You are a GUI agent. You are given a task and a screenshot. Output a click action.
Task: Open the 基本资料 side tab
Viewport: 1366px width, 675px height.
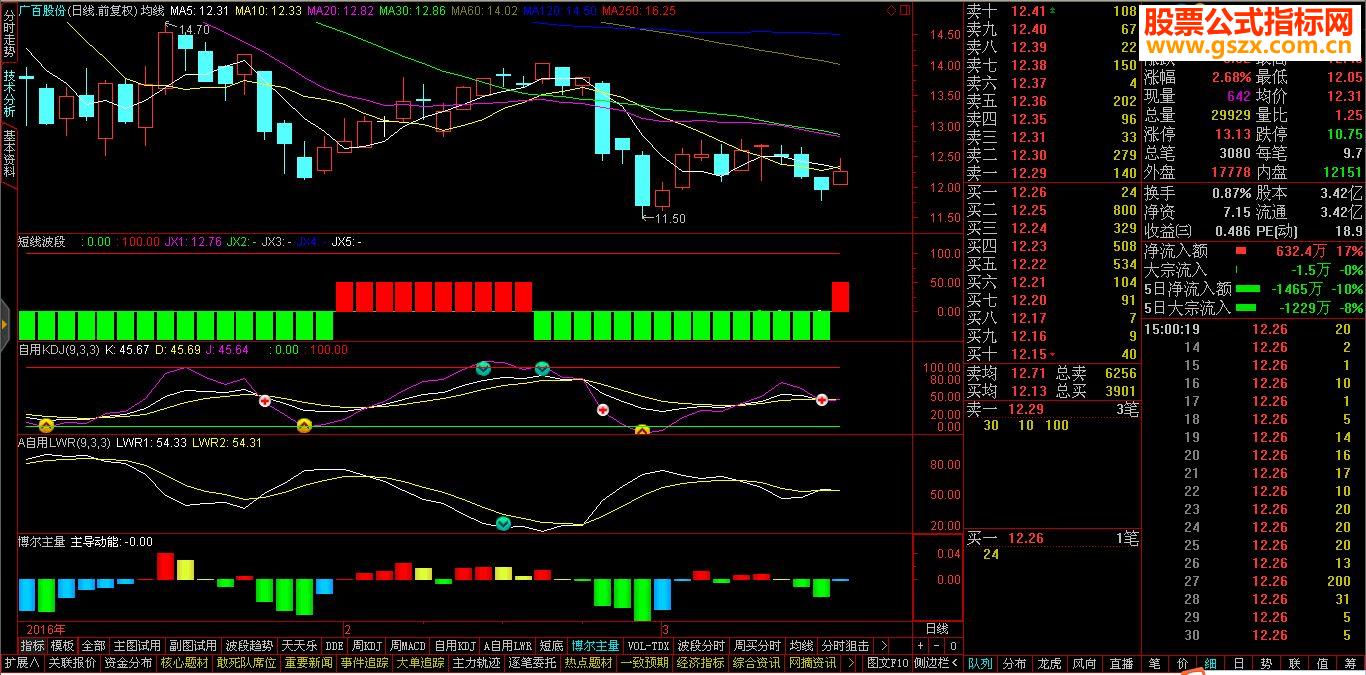[9, 152]
